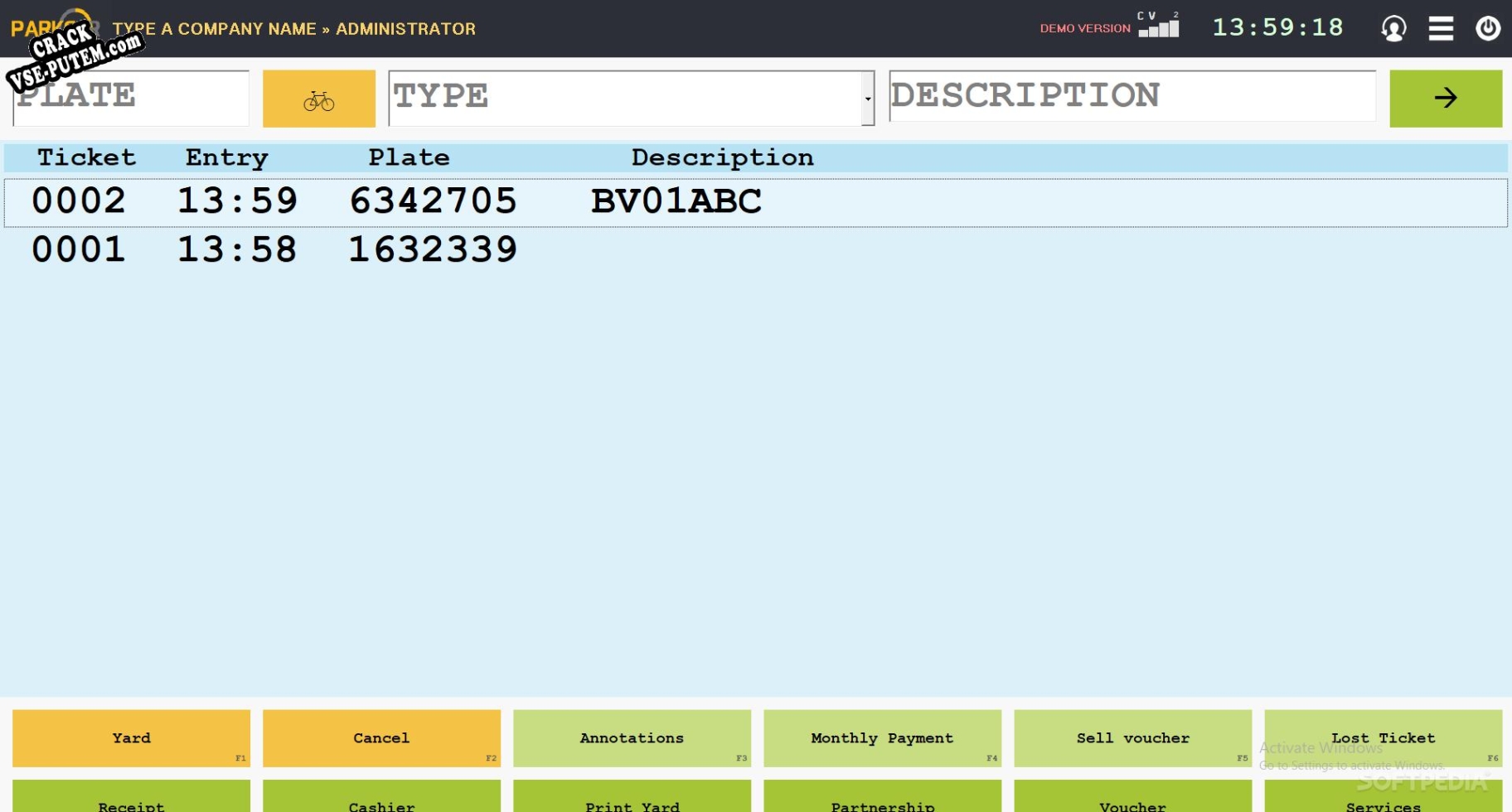Open the hamburger menu icon

[x=1441, y=28]
